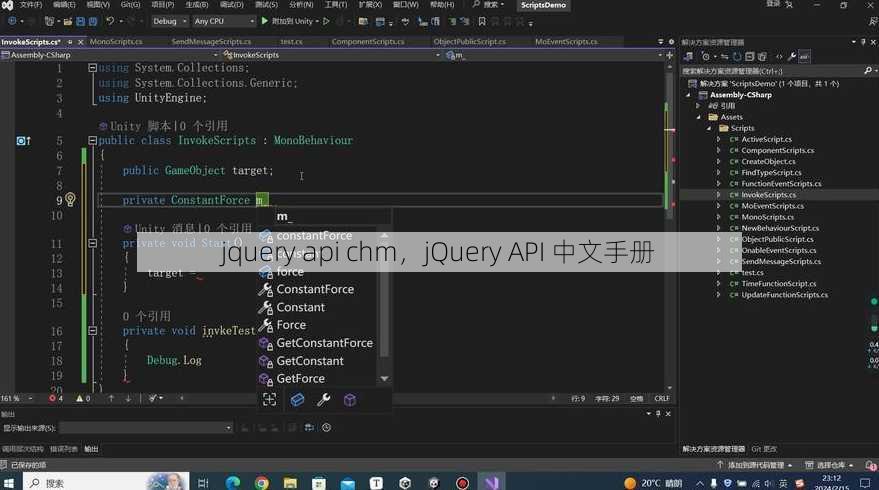This screenshot has width=879, height=490.
Task: Click the Sync with Active Document icon in Solution Explorer
Action: [725, 57]
